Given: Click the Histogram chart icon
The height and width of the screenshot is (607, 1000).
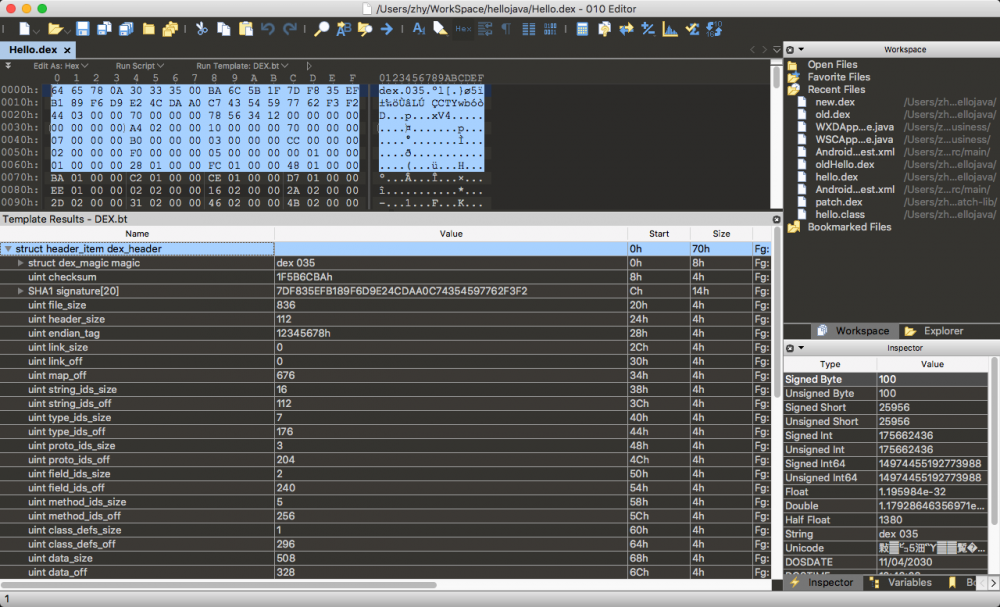Looking at the screenshot, I should pos(670,29).
